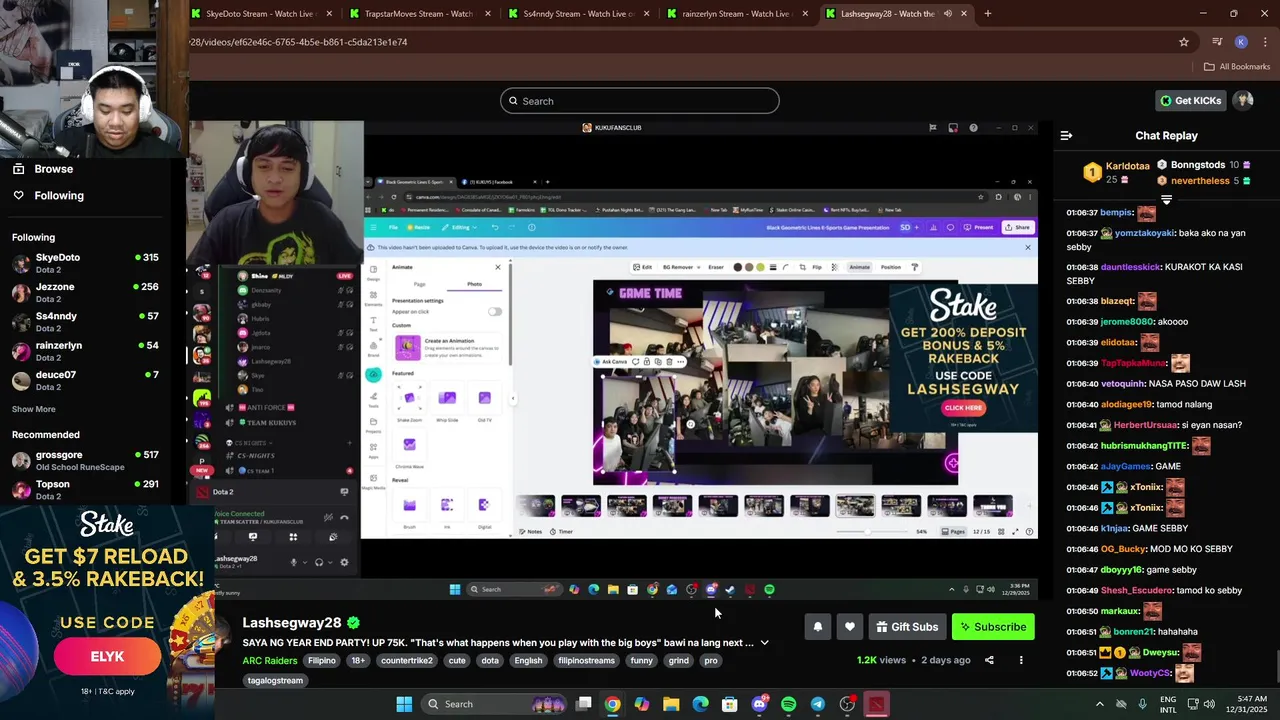Screen dimensions: 1280x720
Task: Open SkyeDoto channel in Following list
Action: tap(86, 265)
